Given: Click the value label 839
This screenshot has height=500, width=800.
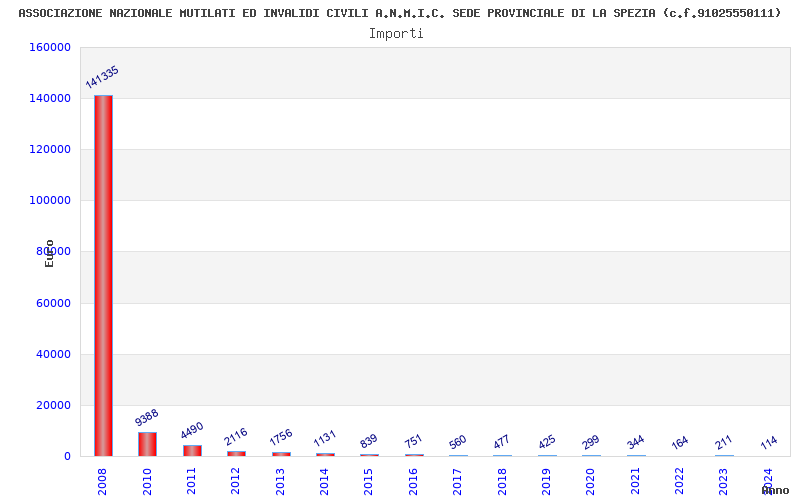Looking at the screenshot, I should [368, 441].
